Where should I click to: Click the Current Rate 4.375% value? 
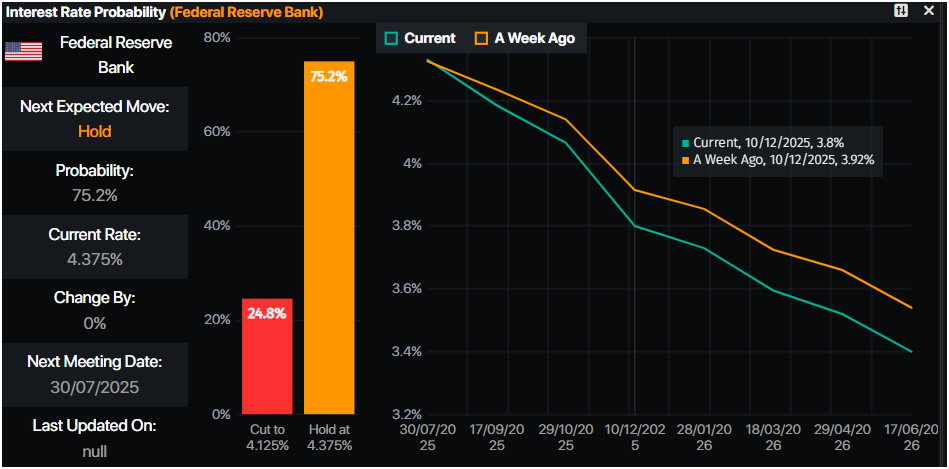(94, 259)
